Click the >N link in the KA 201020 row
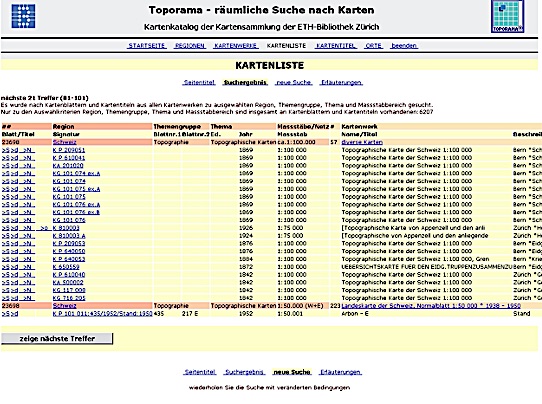Viewport: 542px width, 404px height. pos(27,166)
